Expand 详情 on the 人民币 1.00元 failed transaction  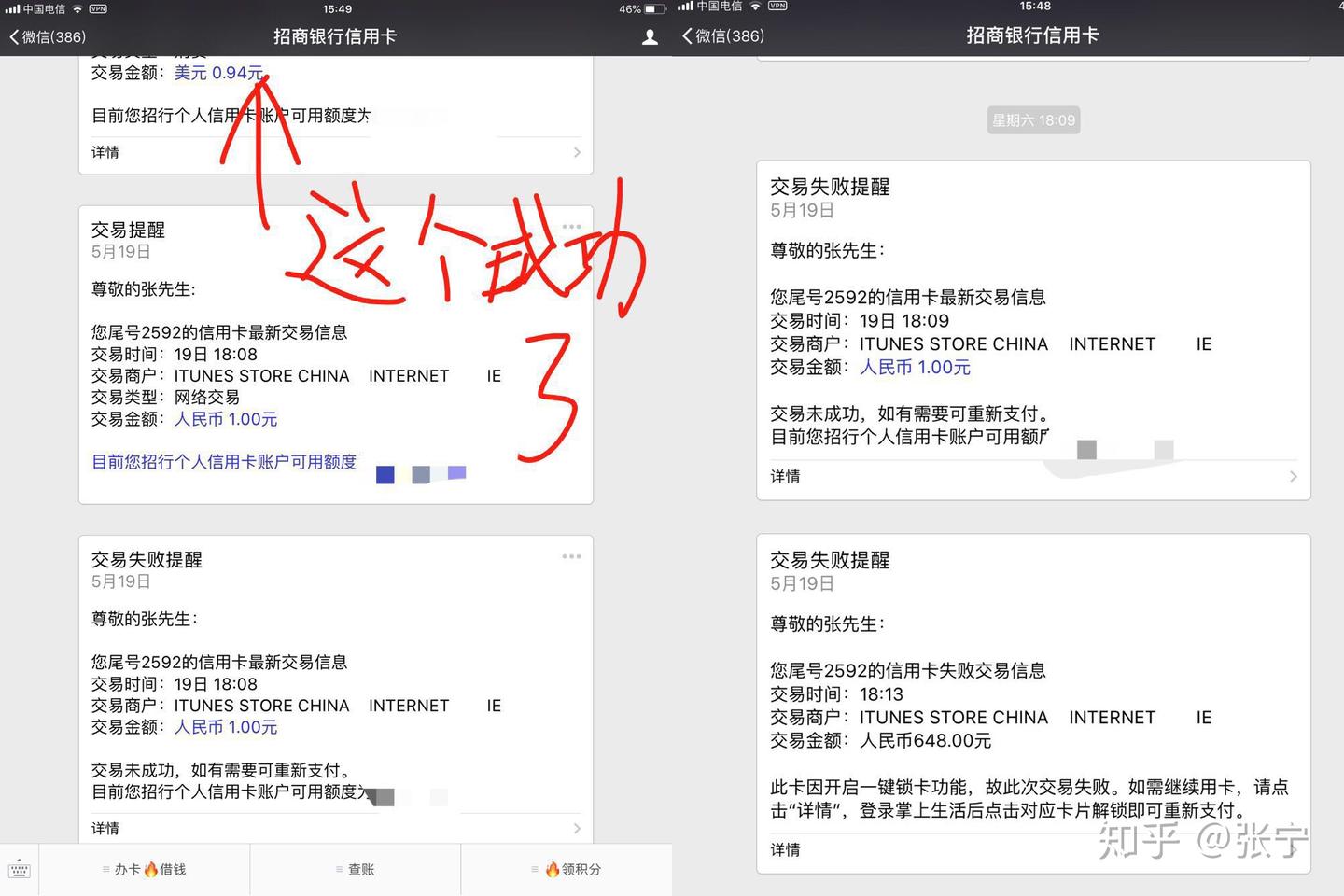[105, 828]
